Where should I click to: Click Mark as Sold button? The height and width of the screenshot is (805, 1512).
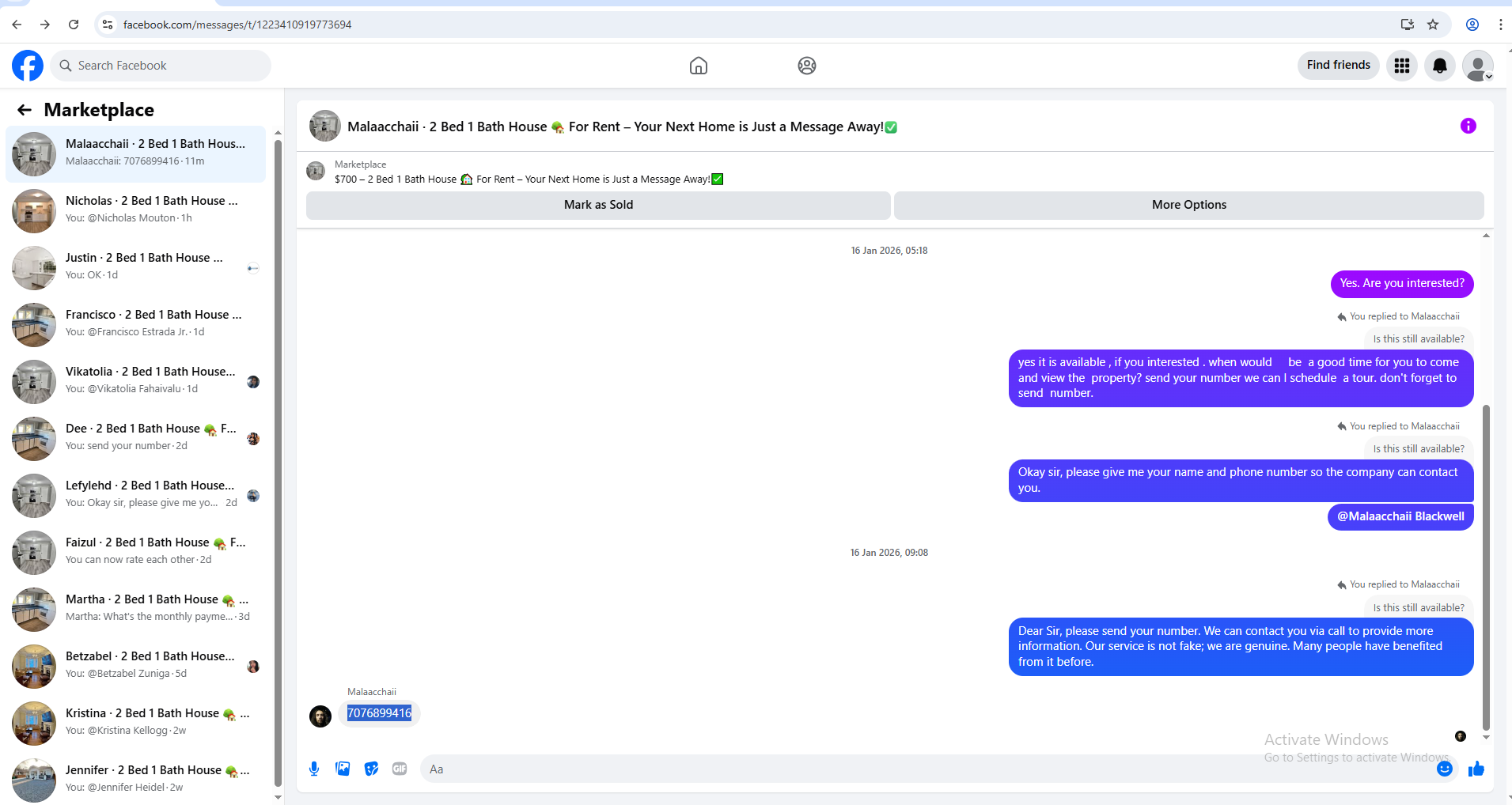click(x=598, y=205)
